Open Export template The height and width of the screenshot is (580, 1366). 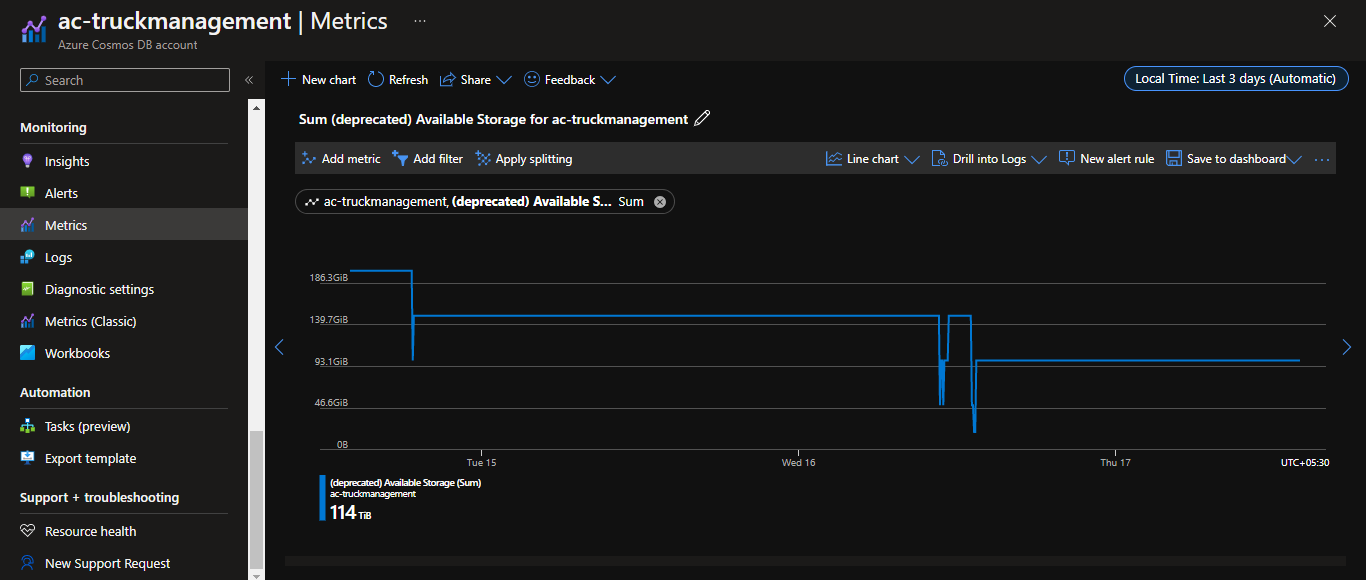90,458
